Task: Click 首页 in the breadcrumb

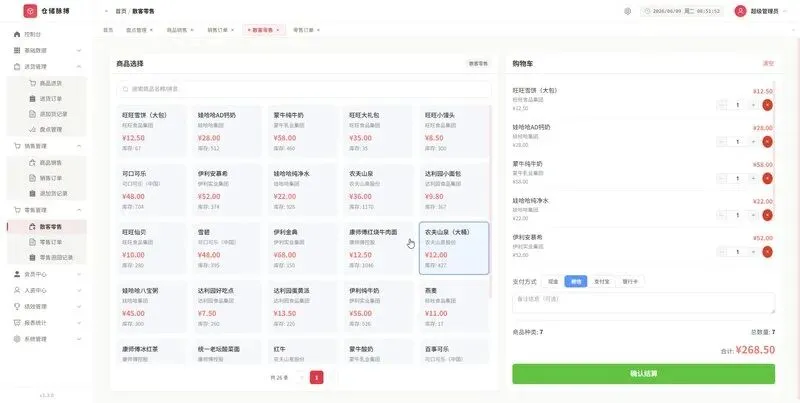Action: [120, 11]
